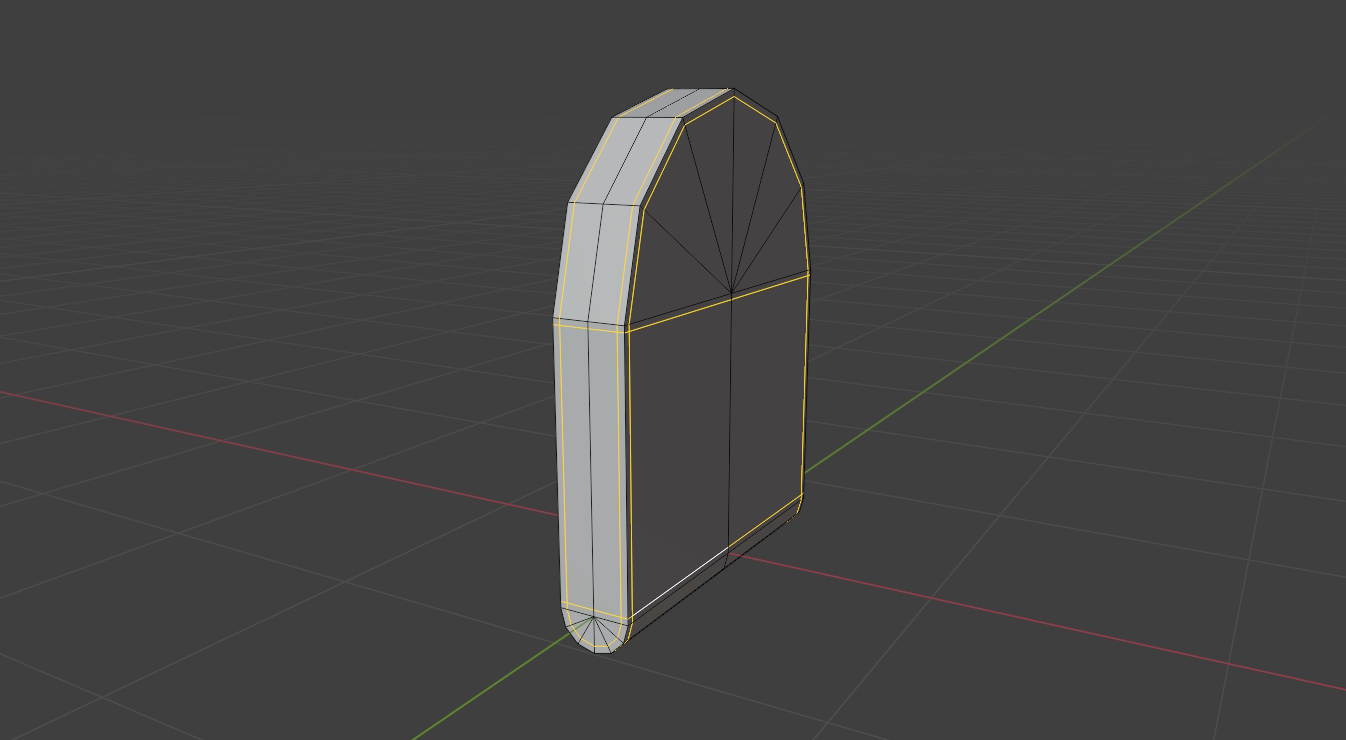Select the center vertex of the arch fan
Screen dimensions: 1346x740
733,293
